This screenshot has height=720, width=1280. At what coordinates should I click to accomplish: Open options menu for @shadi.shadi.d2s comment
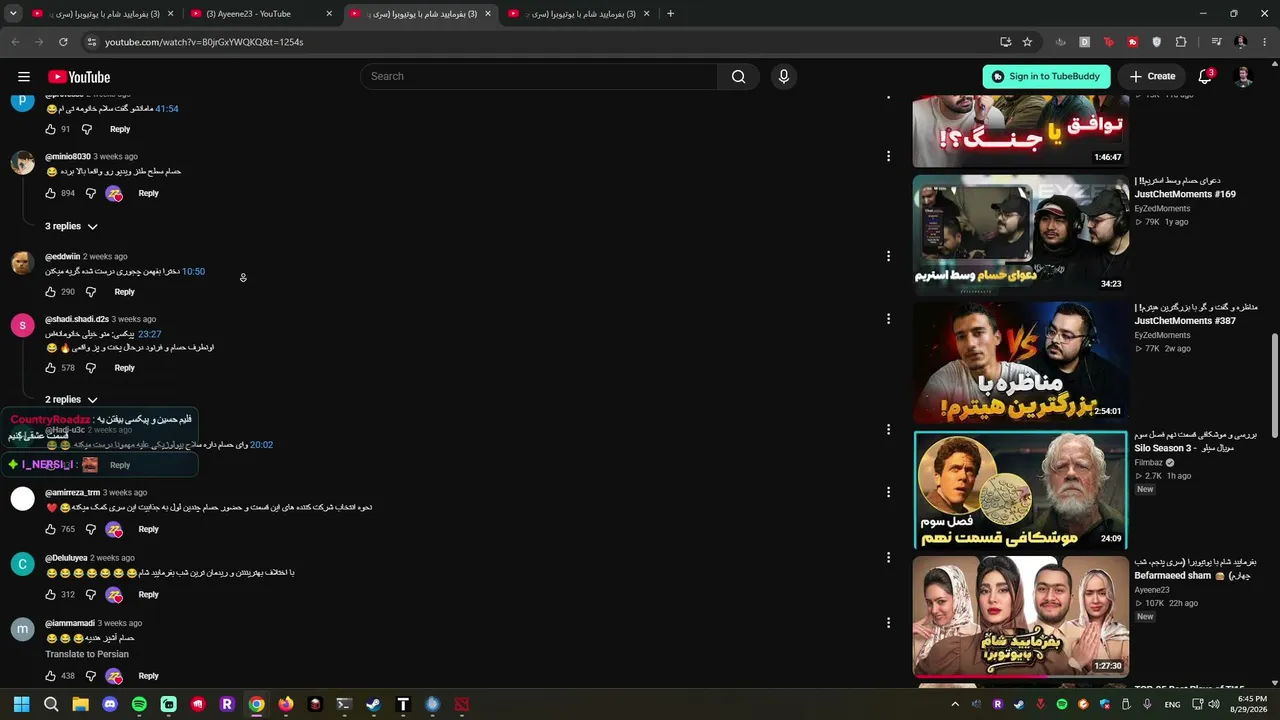click(888, 319)
